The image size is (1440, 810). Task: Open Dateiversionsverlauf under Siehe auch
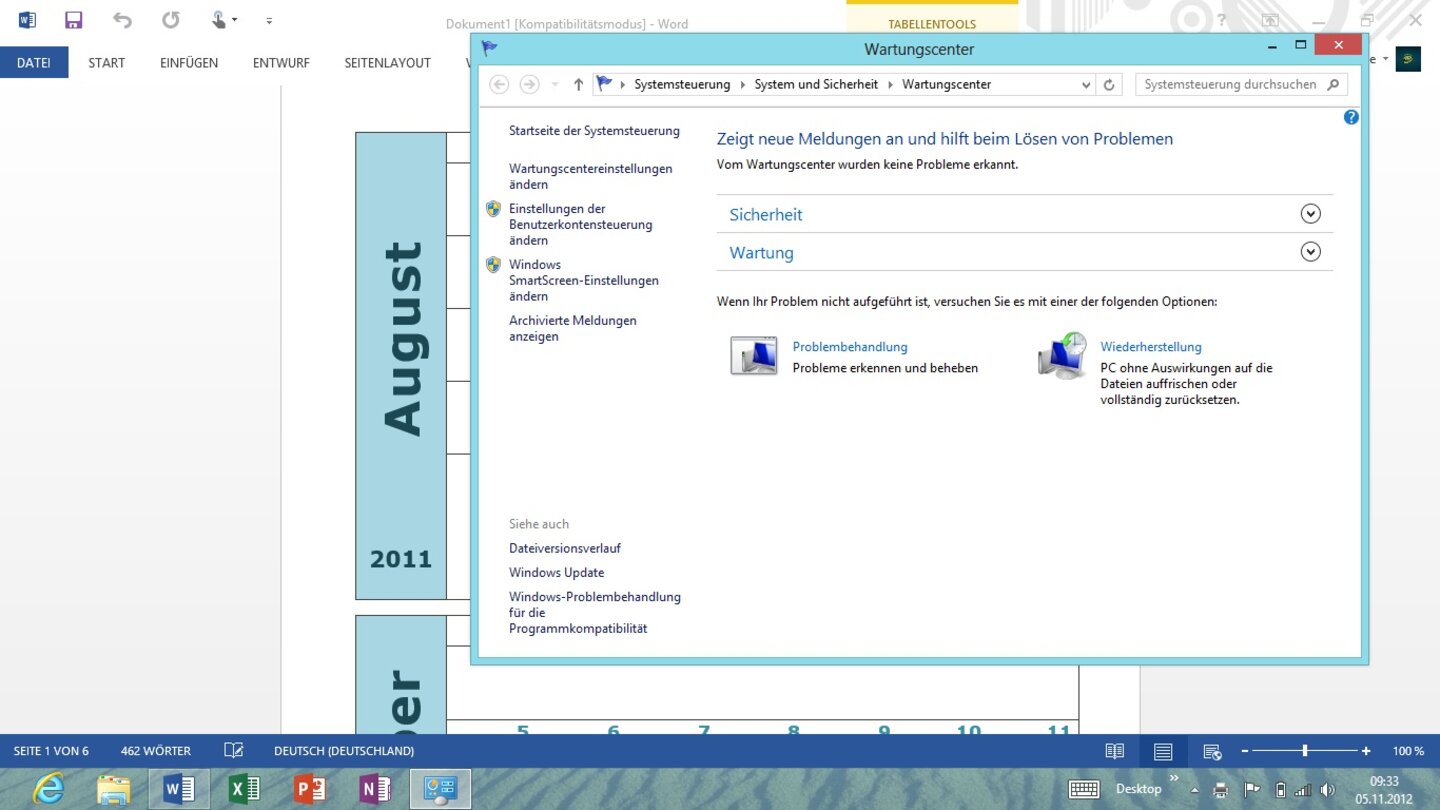pyautogui.click(x=565, y=549)
